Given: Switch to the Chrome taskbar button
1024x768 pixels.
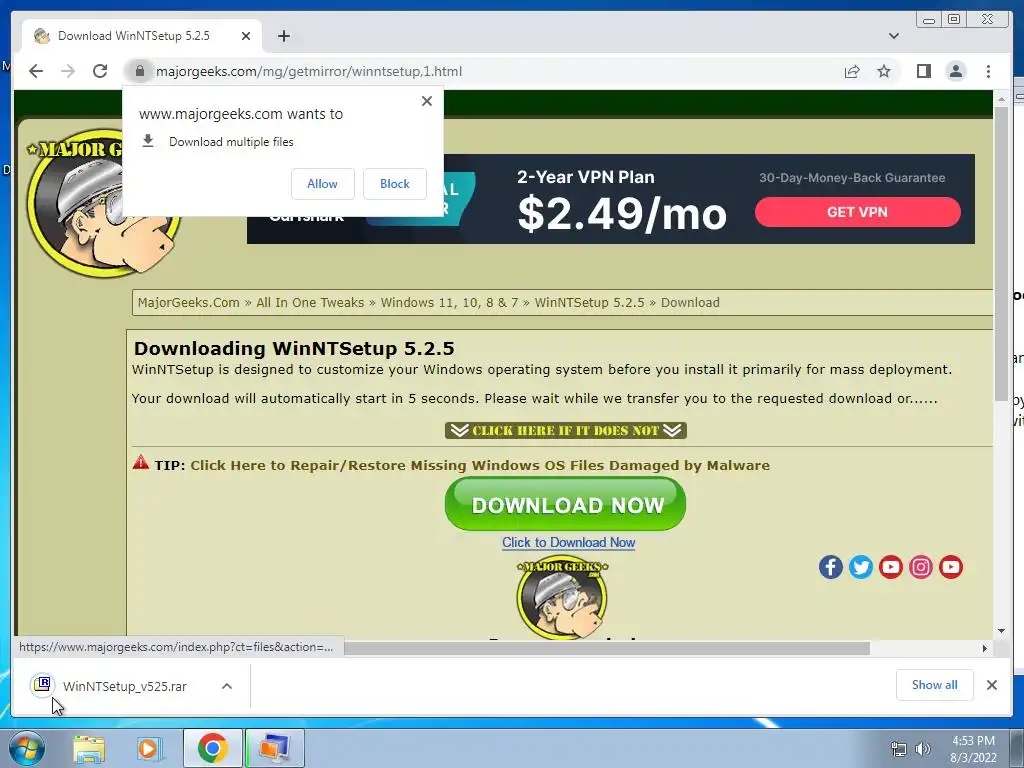Looking at the screenshot, I should click(212, 748).
